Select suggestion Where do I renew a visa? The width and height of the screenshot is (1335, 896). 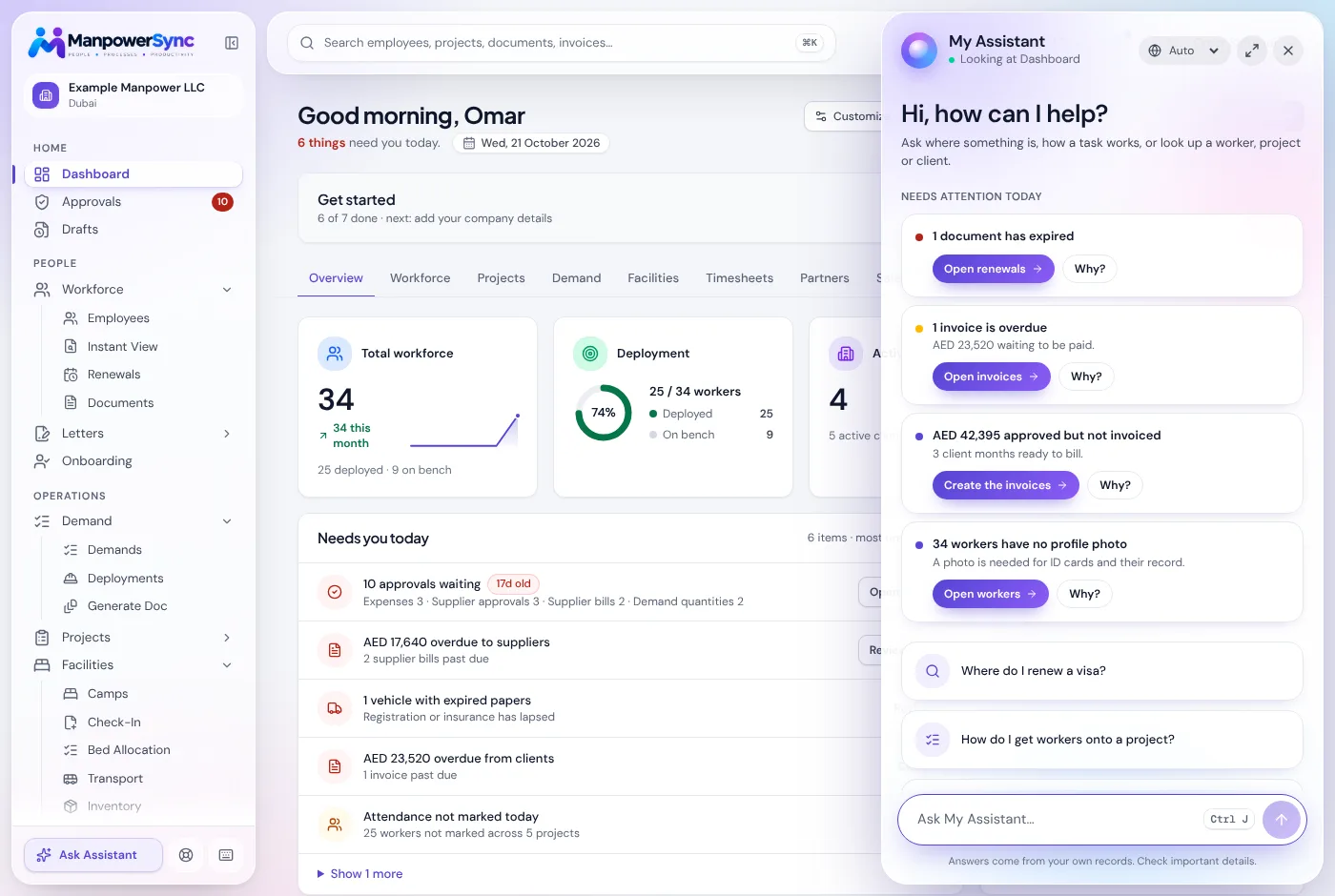point(1102,671)
